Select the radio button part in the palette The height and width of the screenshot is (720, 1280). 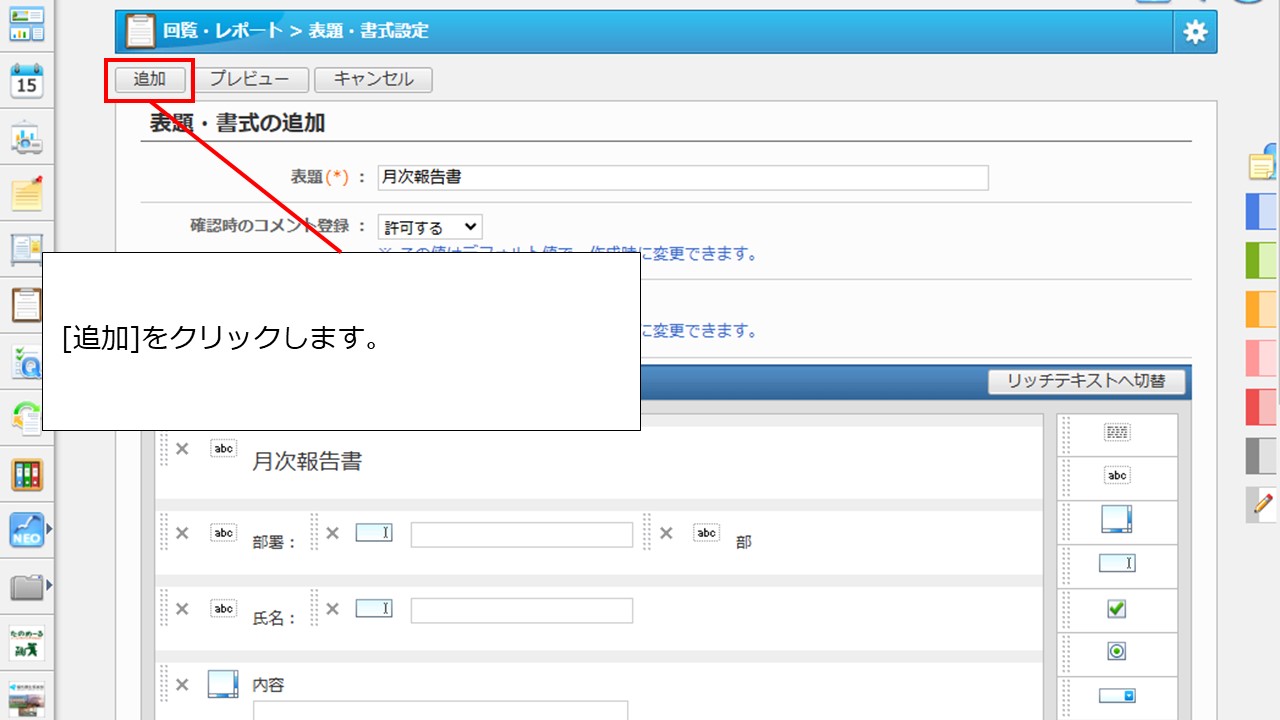coord(1117,651)
